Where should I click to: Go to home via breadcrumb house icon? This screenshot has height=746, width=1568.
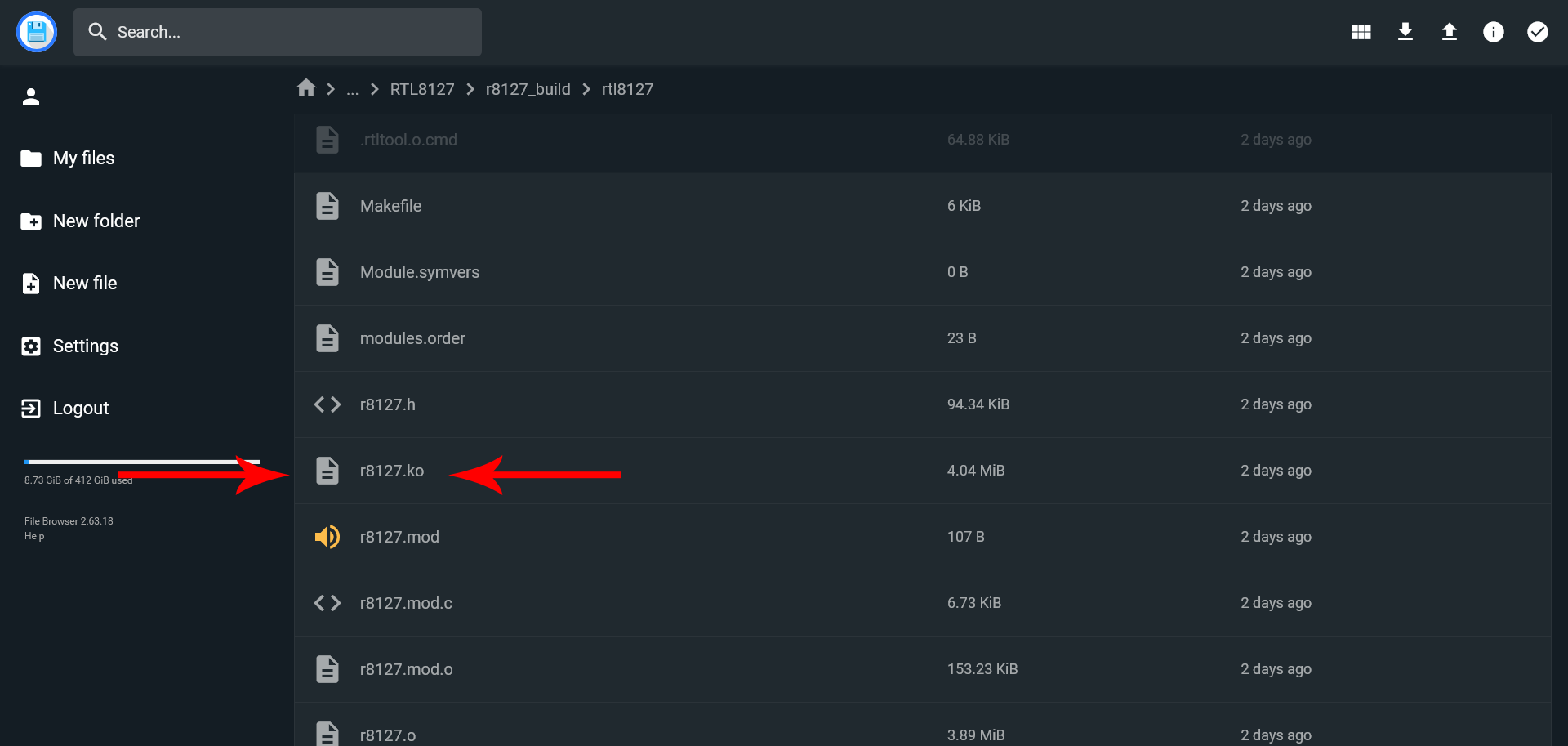(x=306, y=87)
